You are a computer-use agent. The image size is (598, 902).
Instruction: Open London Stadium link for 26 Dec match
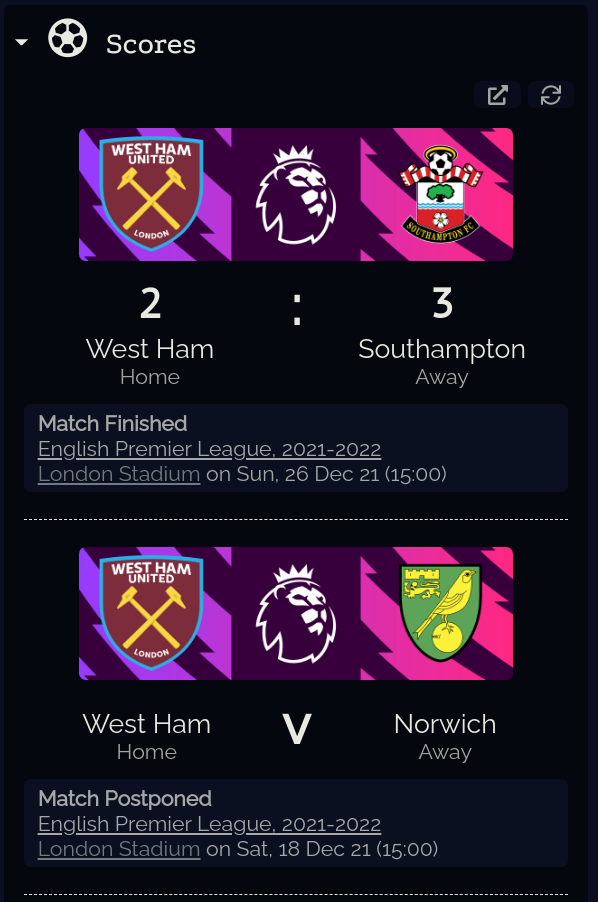click(119, 474)
